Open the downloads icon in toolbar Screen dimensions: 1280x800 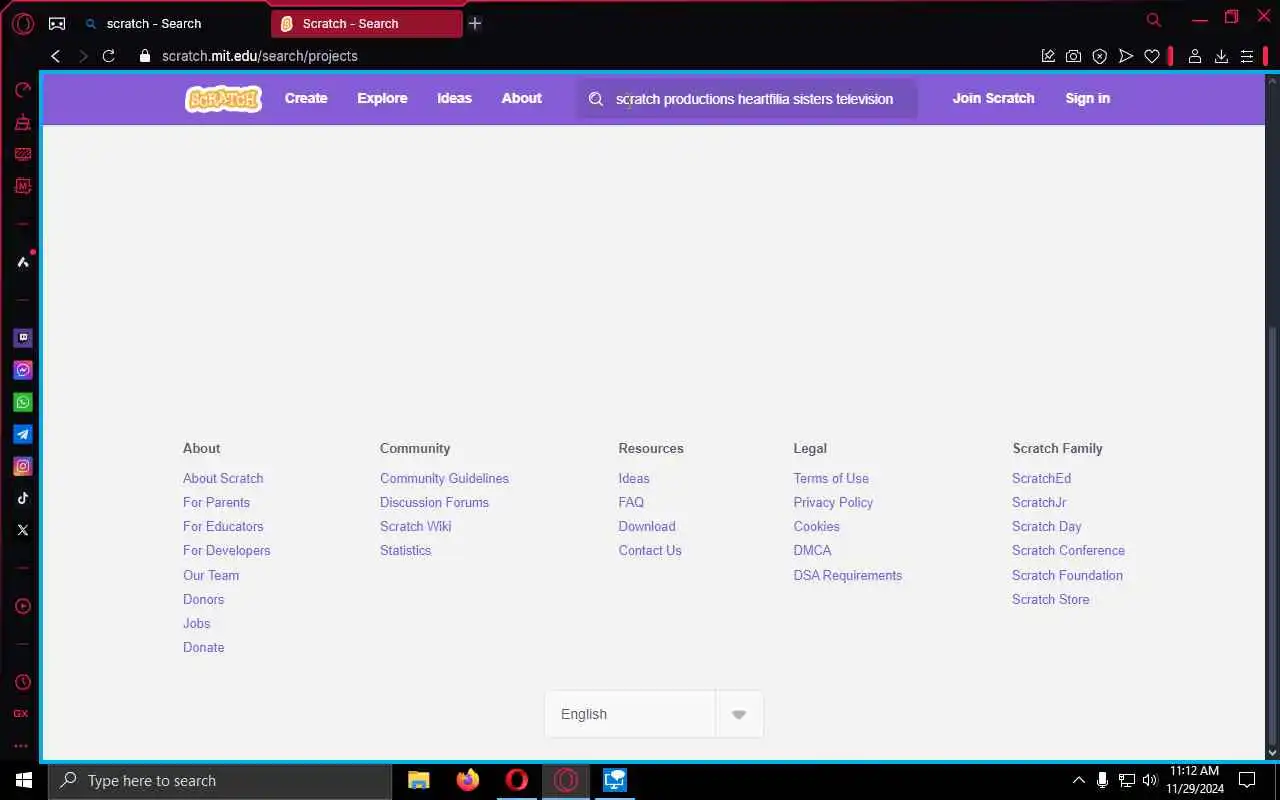click(1221, 57)
